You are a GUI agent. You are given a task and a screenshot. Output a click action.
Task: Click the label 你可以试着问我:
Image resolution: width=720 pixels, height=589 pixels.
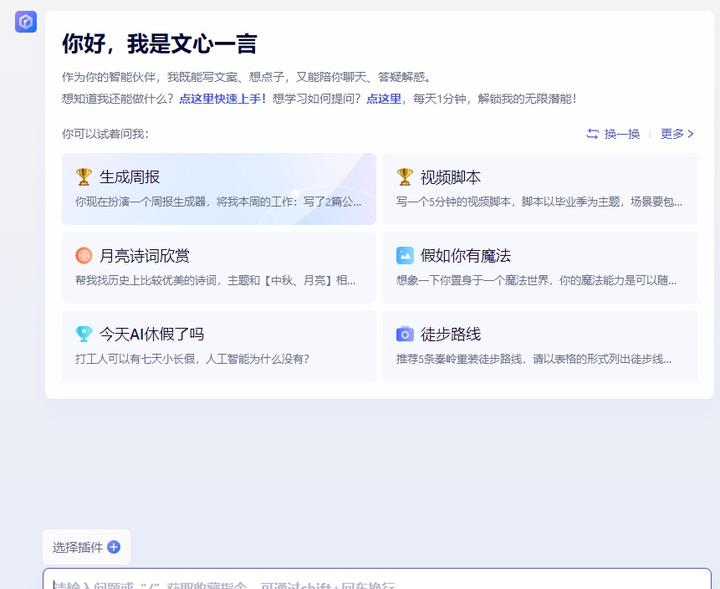105,134
